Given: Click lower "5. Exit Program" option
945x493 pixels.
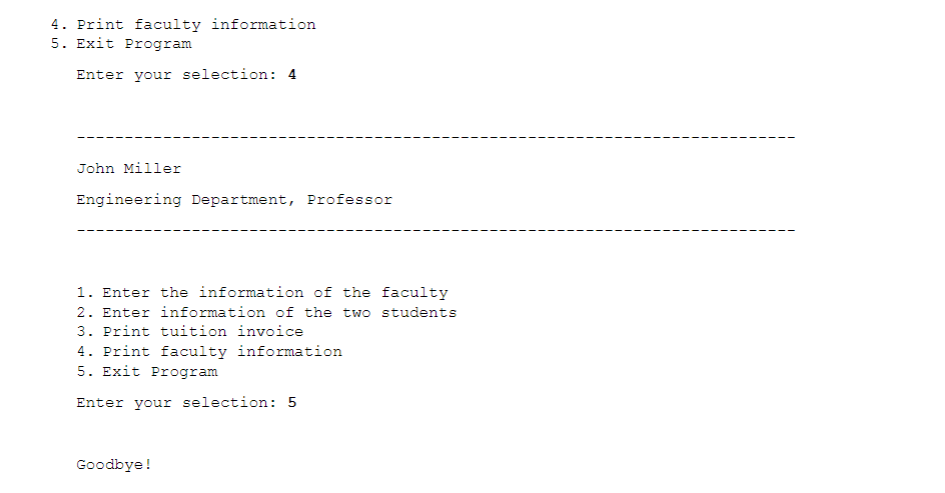Looking at the screenshot, I should (147, 371).
